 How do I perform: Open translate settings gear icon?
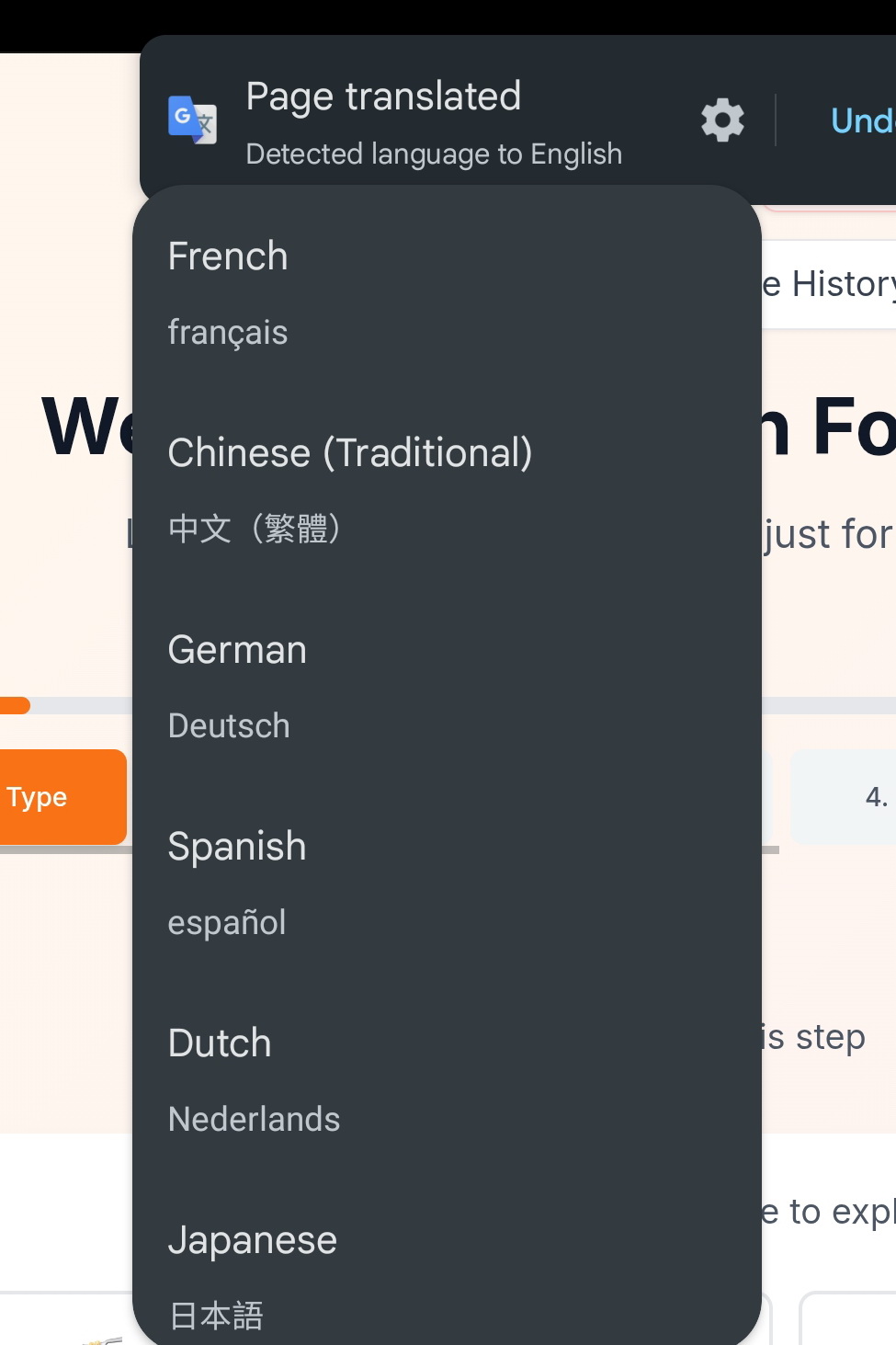722,120
